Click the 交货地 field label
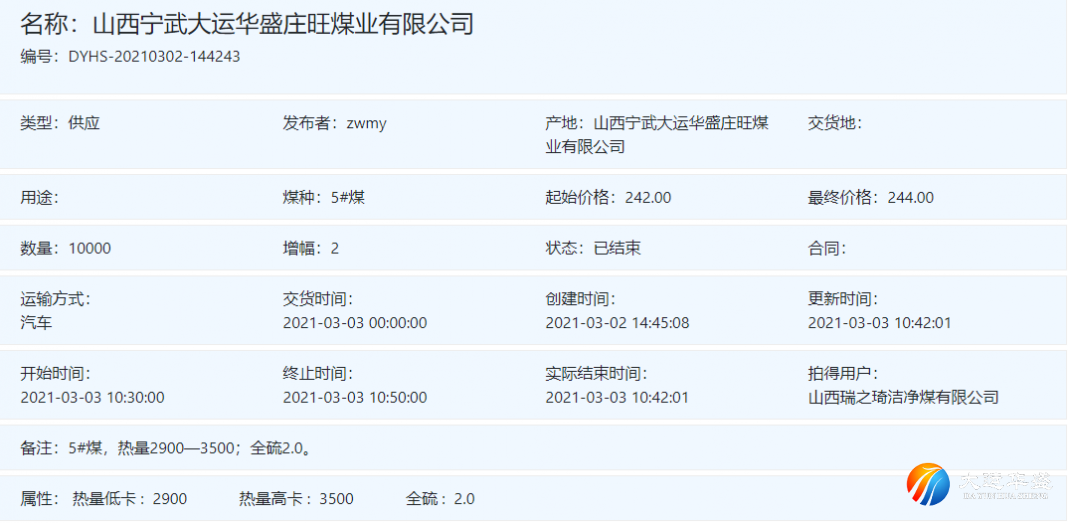The image size is (1068, 523). (834, 124)
